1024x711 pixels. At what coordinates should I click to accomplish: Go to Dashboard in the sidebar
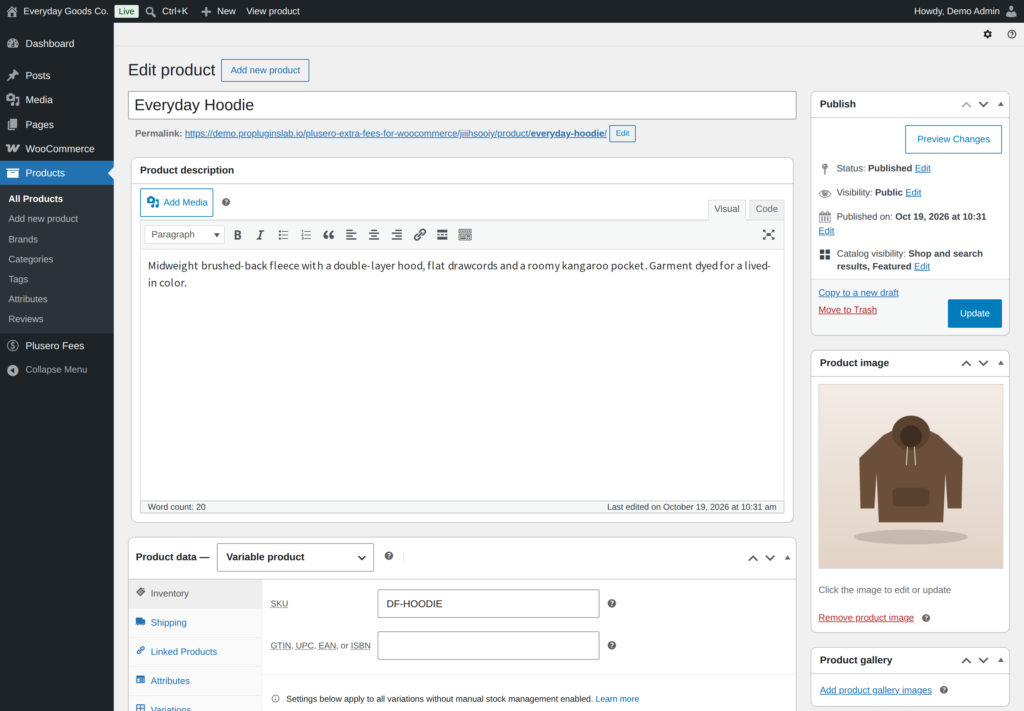[57, 44]
